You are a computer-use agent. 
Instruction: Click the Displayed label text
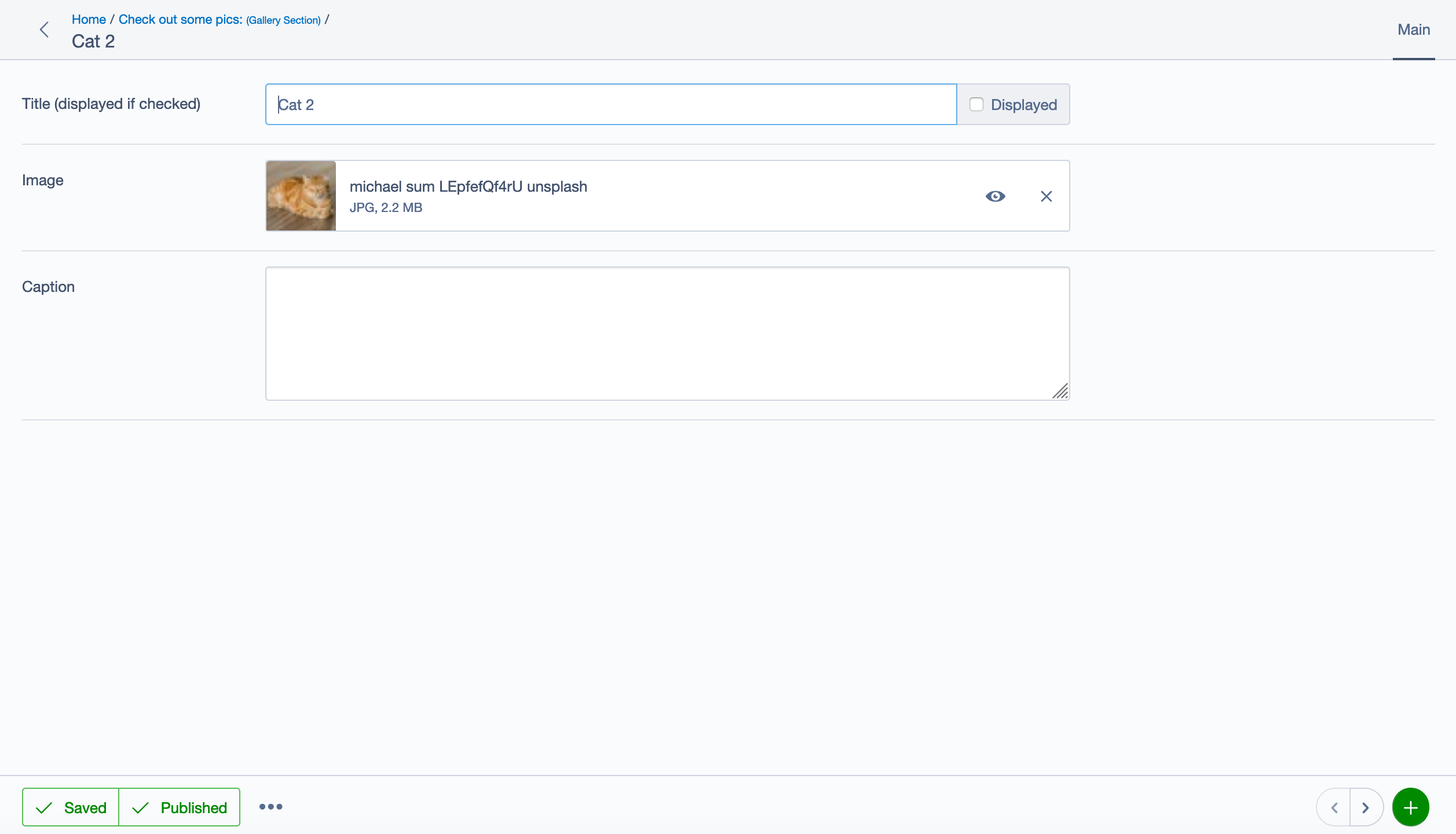pyautogui.click(x=1023, y=105)
